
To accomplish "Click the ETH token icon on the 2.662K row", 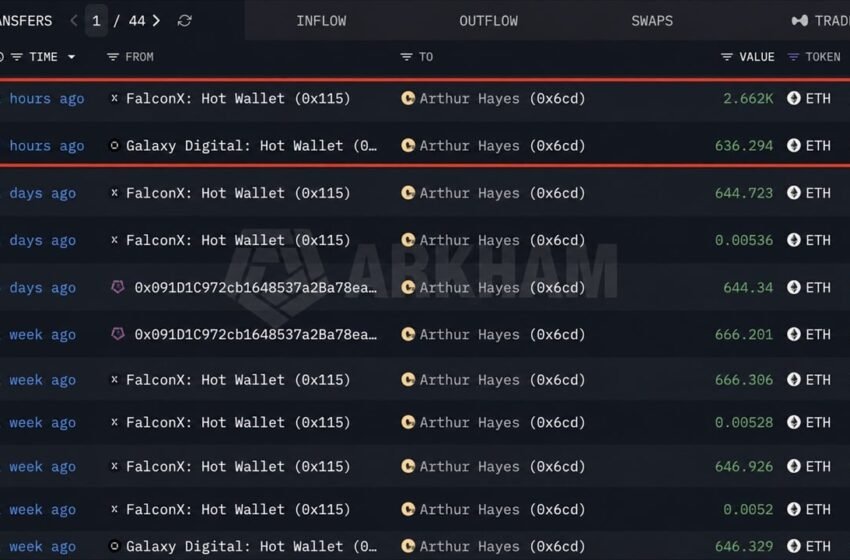I will point(794,98).
